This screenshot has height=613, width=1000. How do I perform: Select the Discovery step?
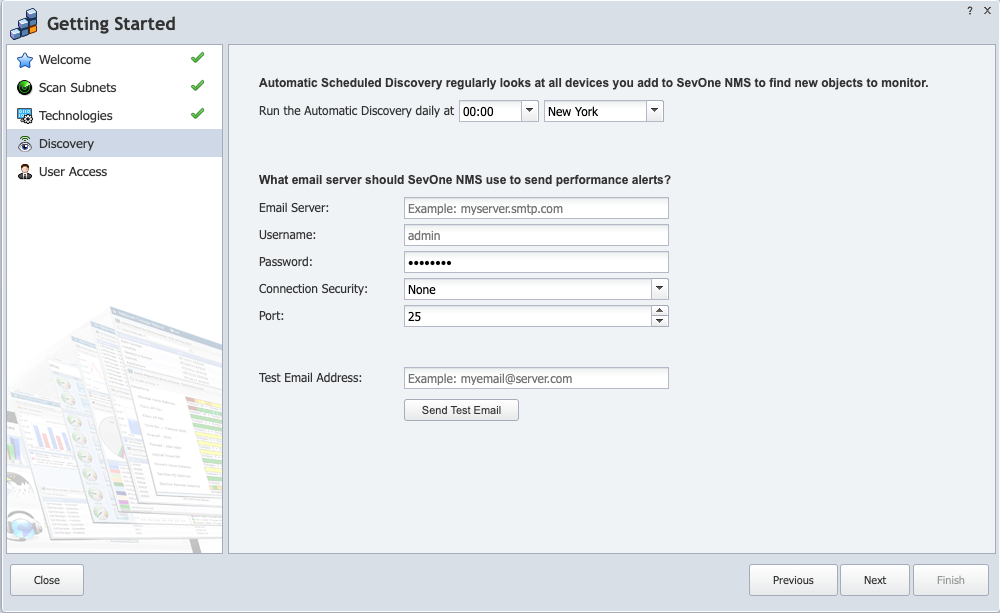115,144
